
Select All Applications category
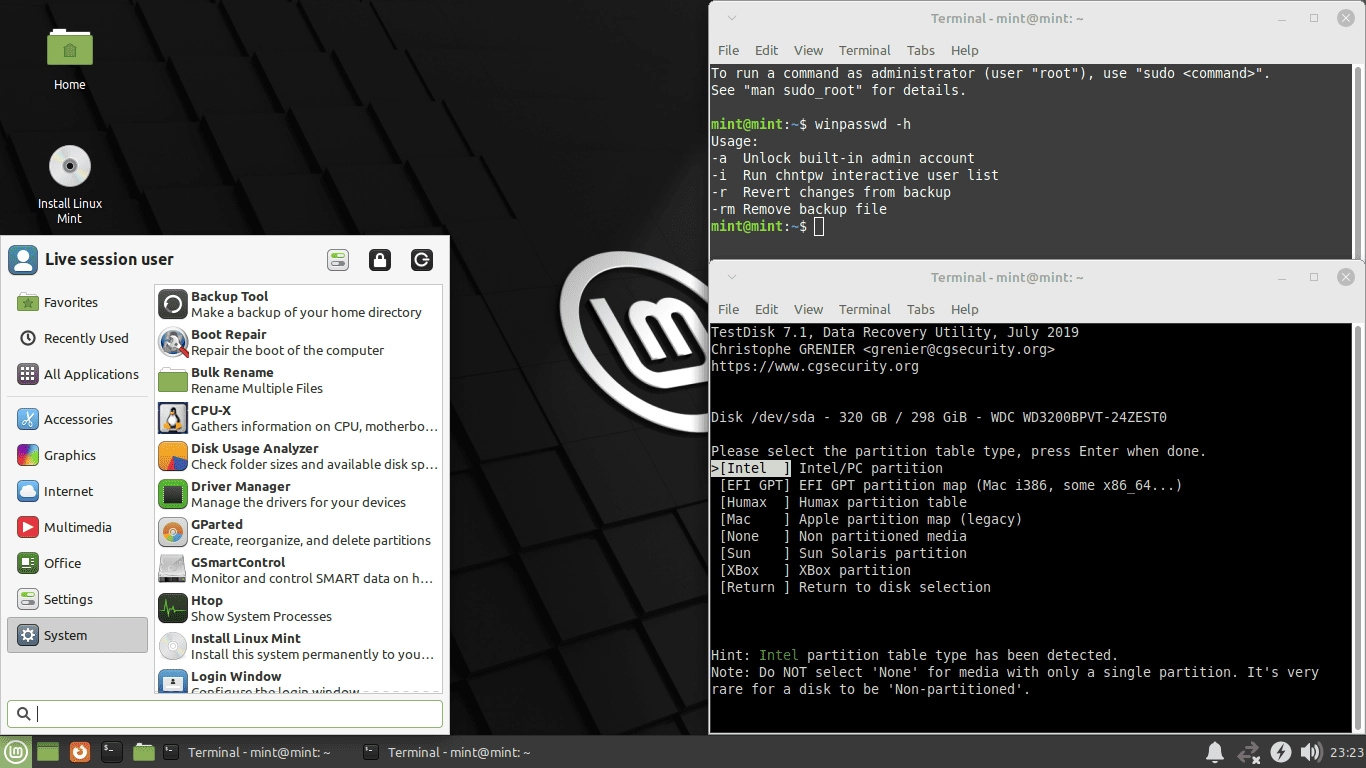pyautogui.click(x=78, y=374)
